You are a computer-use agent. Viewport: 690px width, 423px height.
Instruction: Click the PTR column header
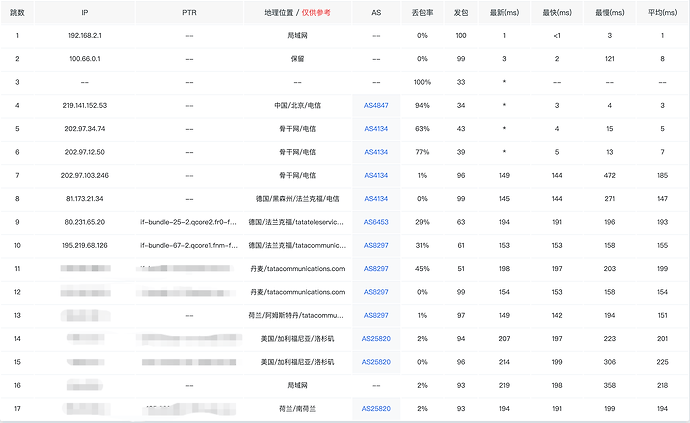coord(189,12)
